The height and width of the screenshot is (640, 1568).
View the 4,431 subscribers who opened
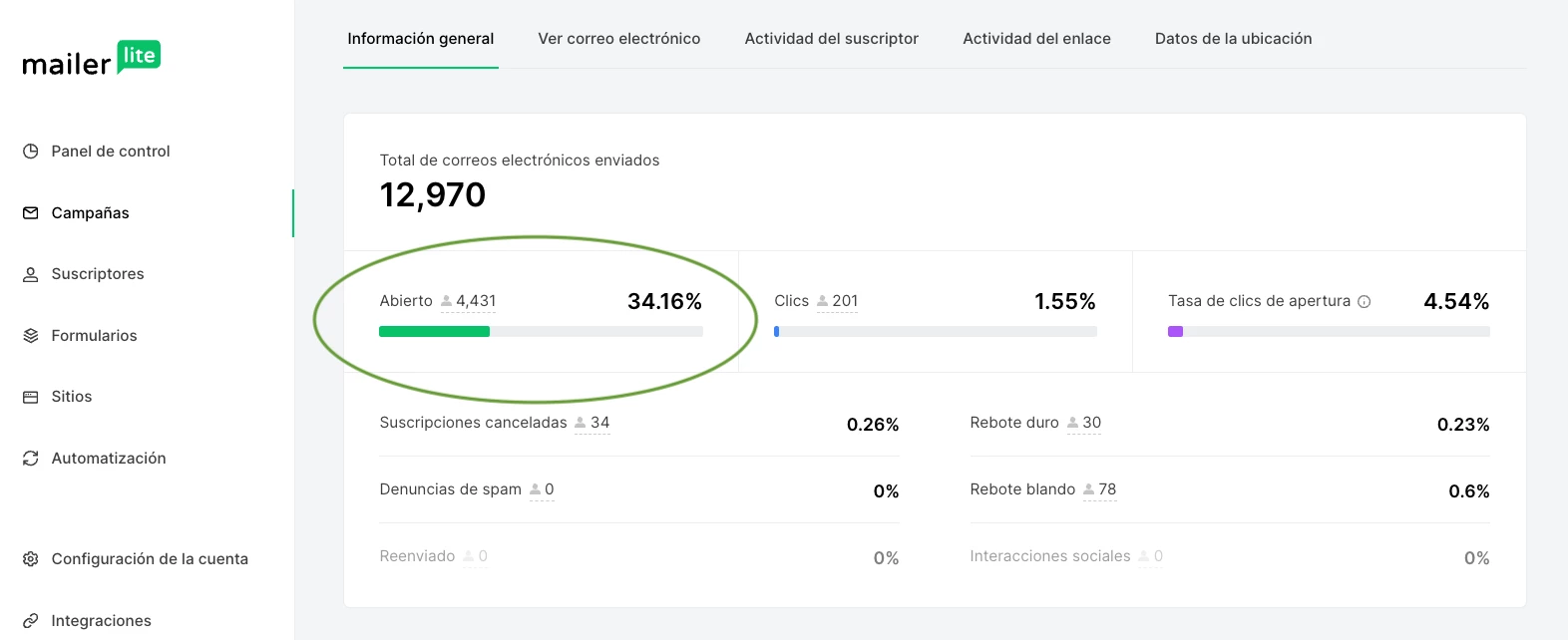coord(469,301)
